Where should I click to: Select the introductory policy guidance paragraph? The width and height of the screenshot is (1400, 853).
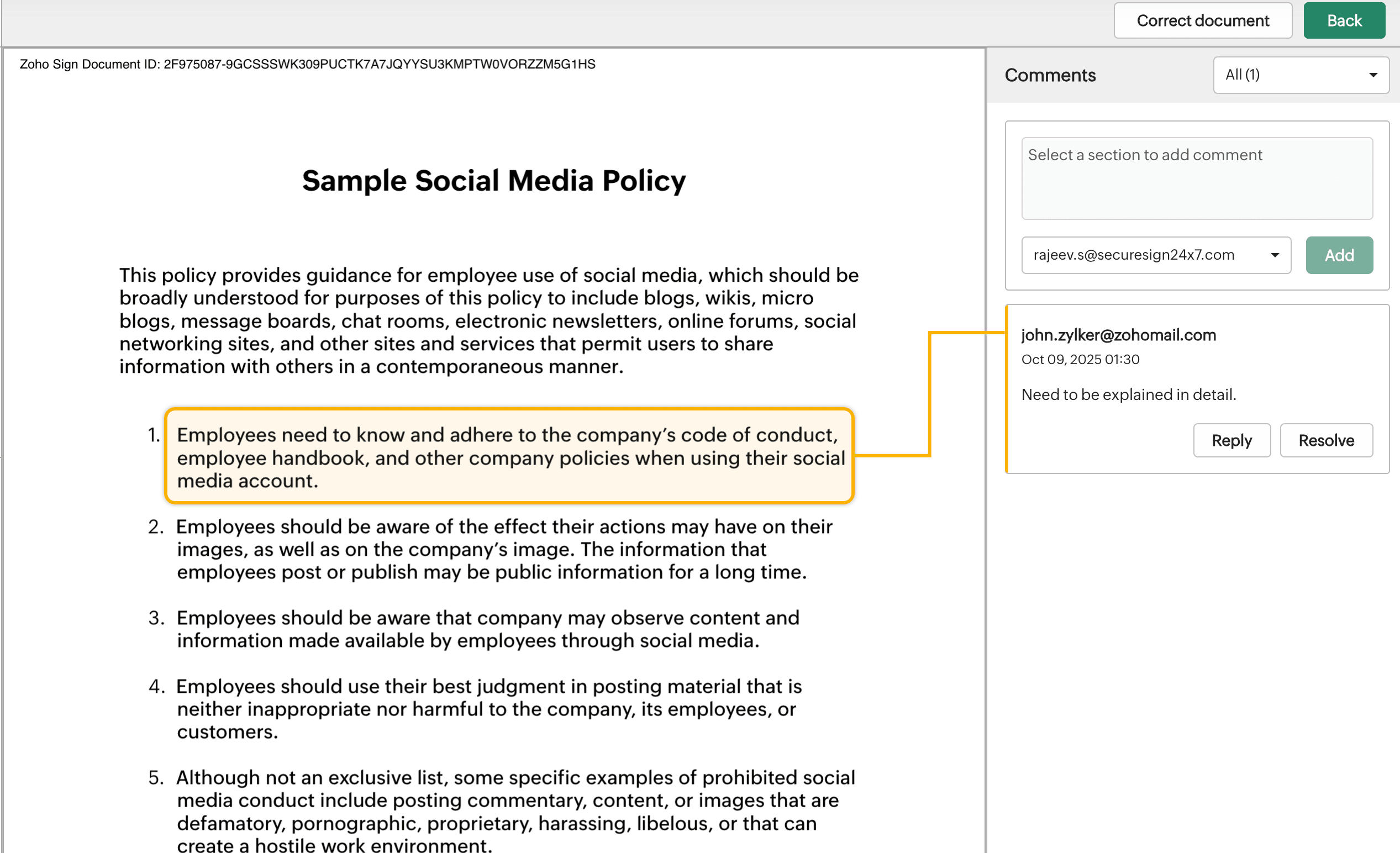click(x=487, y=320)
